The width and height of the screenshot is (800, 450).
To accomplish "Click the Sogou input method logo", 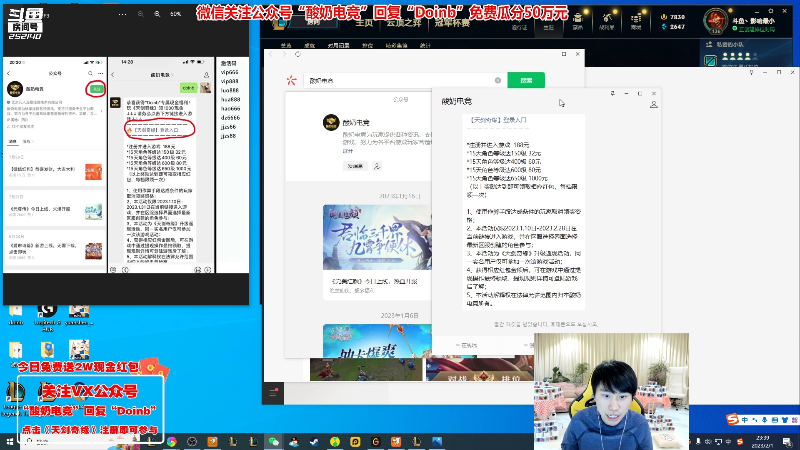I will (733, 419).
